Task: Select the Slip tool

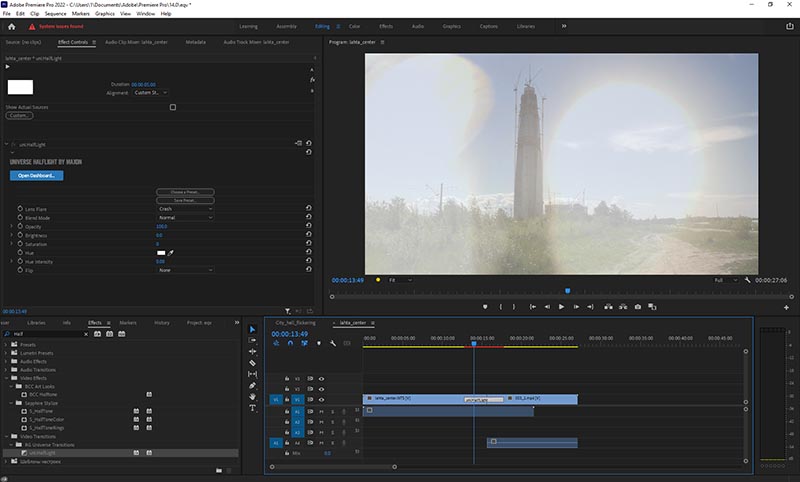Action: (x=252, y=374)
